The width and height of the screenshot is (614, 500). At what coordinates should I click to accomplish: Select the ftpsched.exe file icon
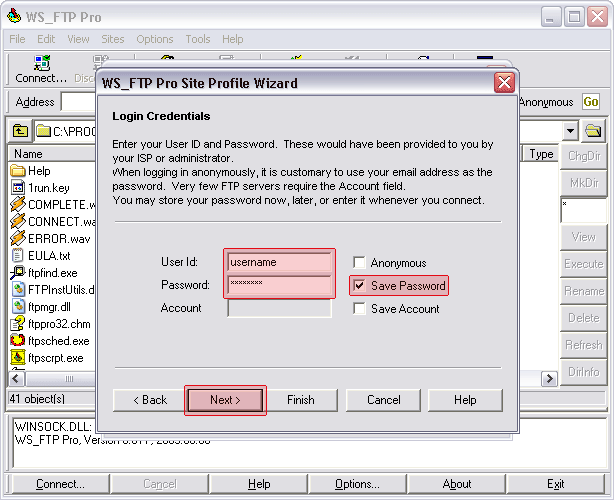coord(18,341)
